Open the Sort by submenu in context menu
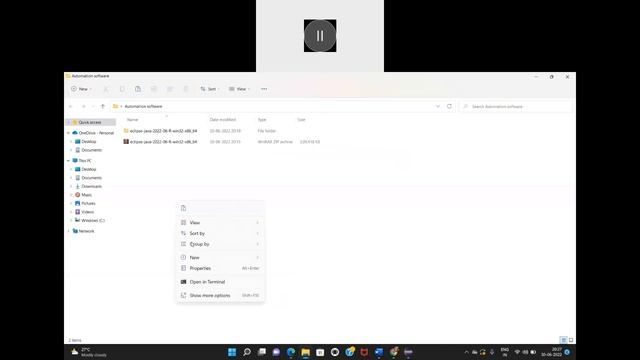Viewport: 640px width, 360px height. [x=220, y=233]
